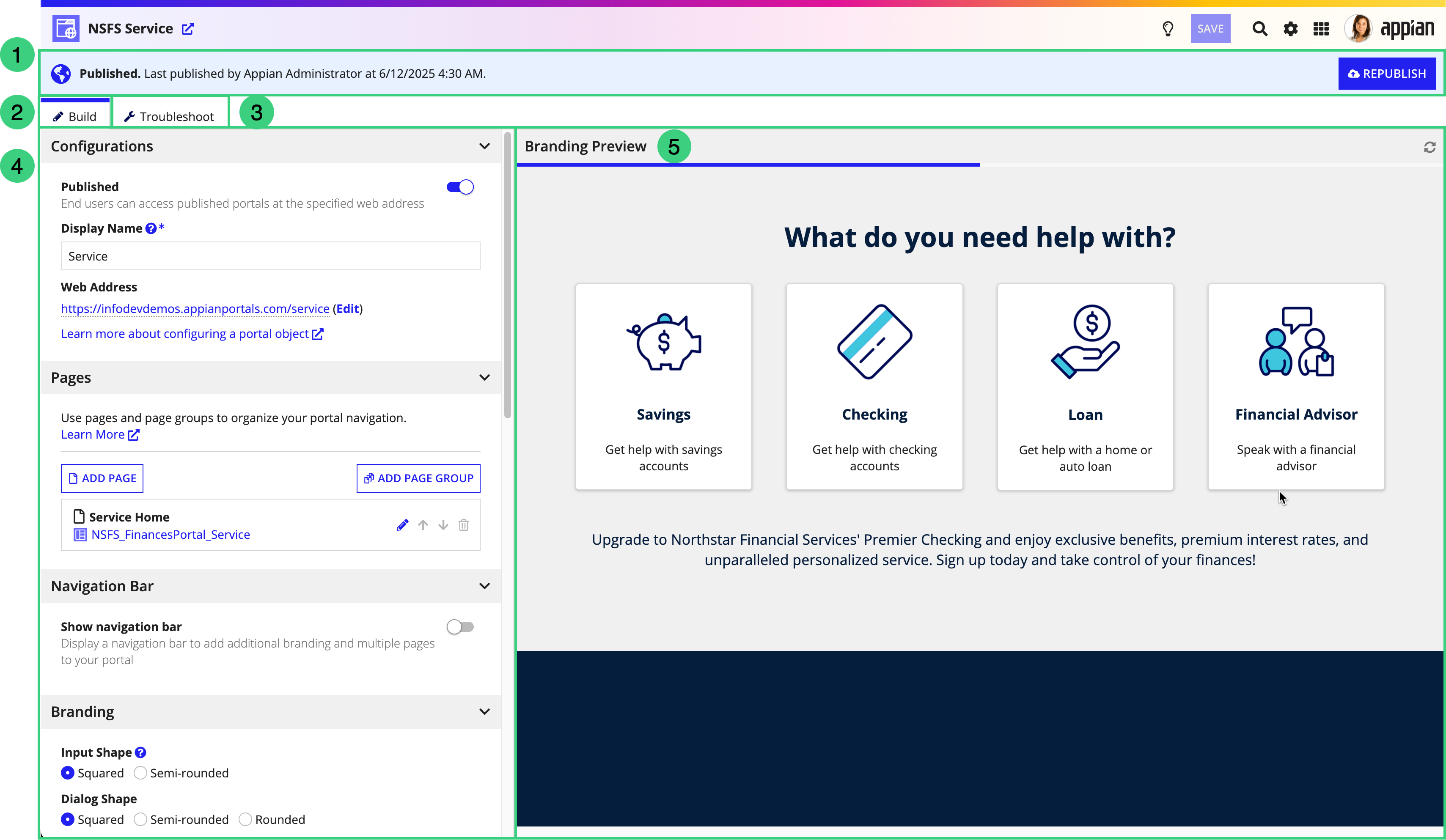The height and width of the screenshot is (840, 1446).
Task: Select Semi-rounded for Dialog Shape
Action: (x=140, y=819)
